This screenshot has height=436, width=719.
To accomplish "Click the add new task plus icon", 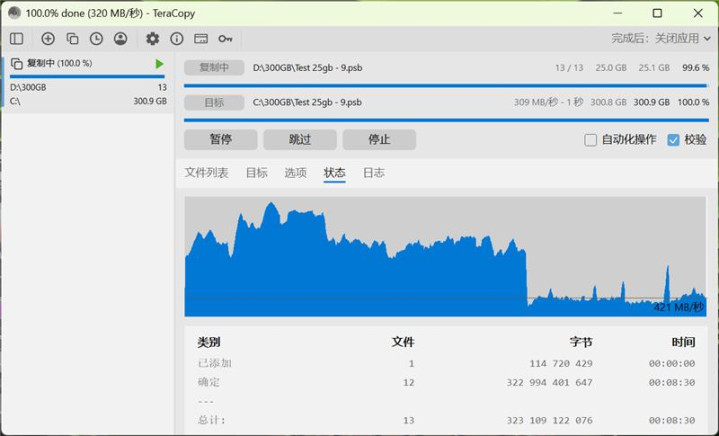I will tap(48, 39).
